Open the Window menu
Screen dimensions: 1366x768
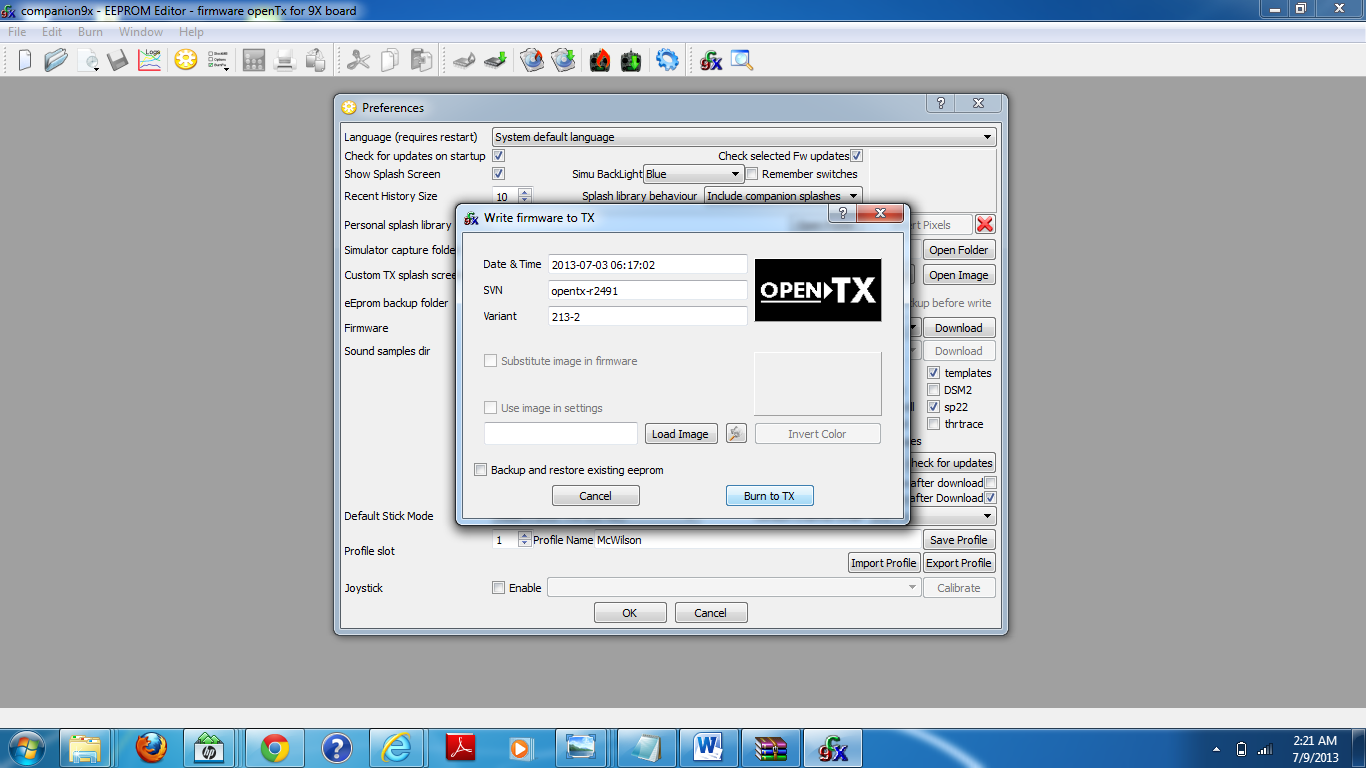[141, 32]
